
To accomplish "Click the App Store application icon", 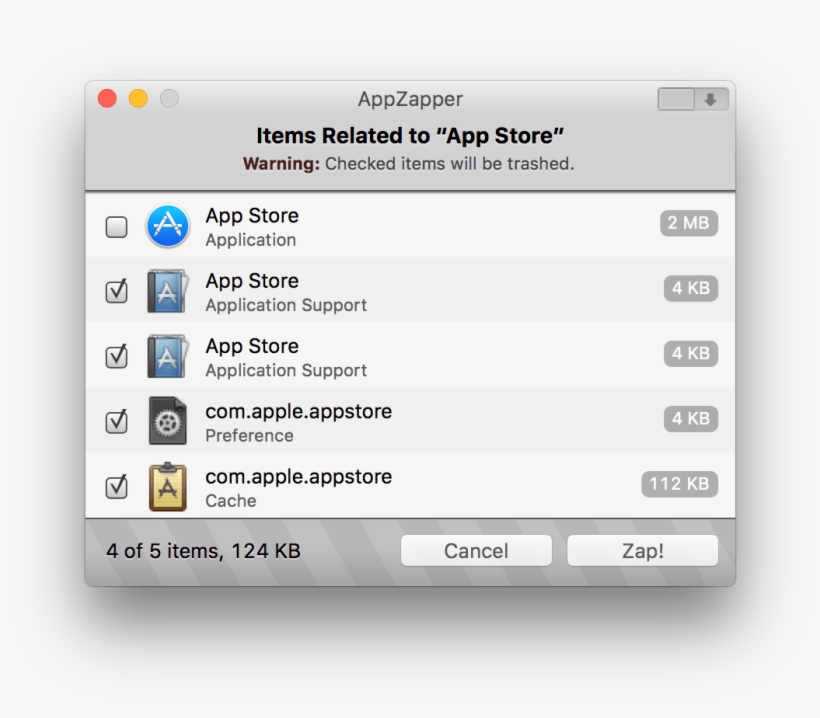I will coord(166,226).
